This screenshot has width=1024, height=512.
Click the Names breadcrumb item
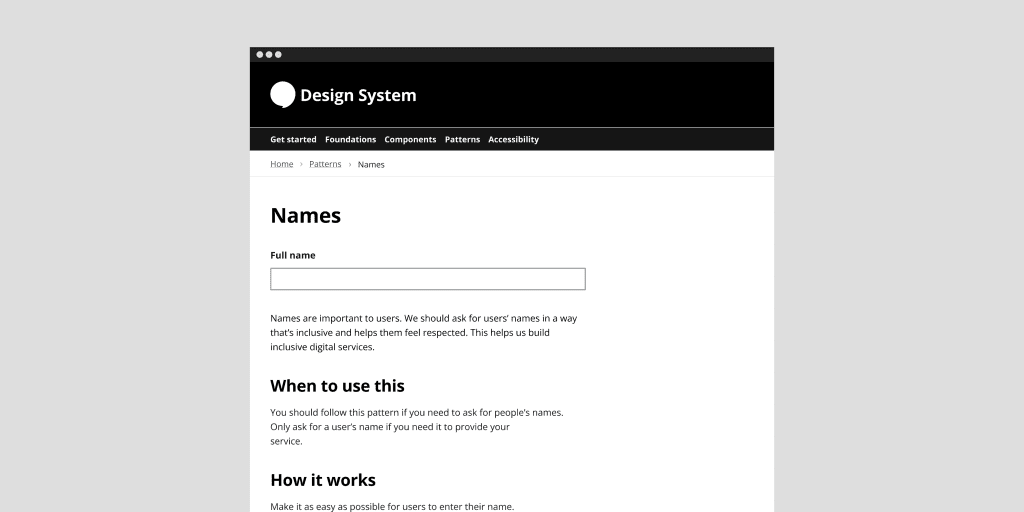point(371,165)
